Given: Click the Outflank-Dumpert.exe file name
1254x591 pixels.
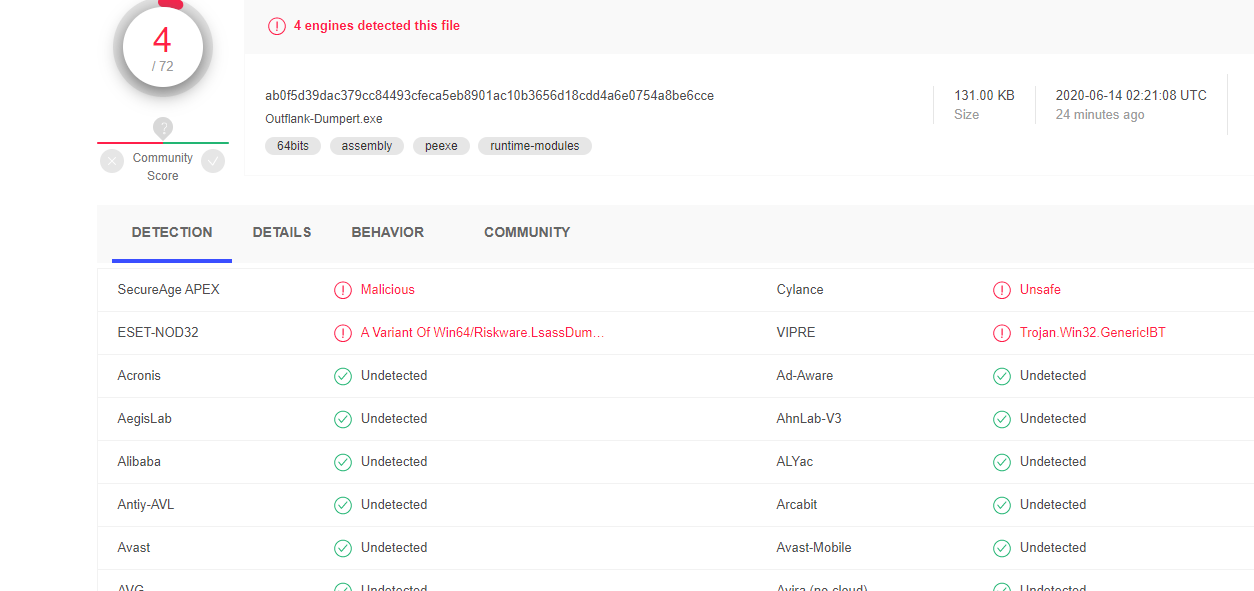Looking at the screenshot, I should pos(324,119).
